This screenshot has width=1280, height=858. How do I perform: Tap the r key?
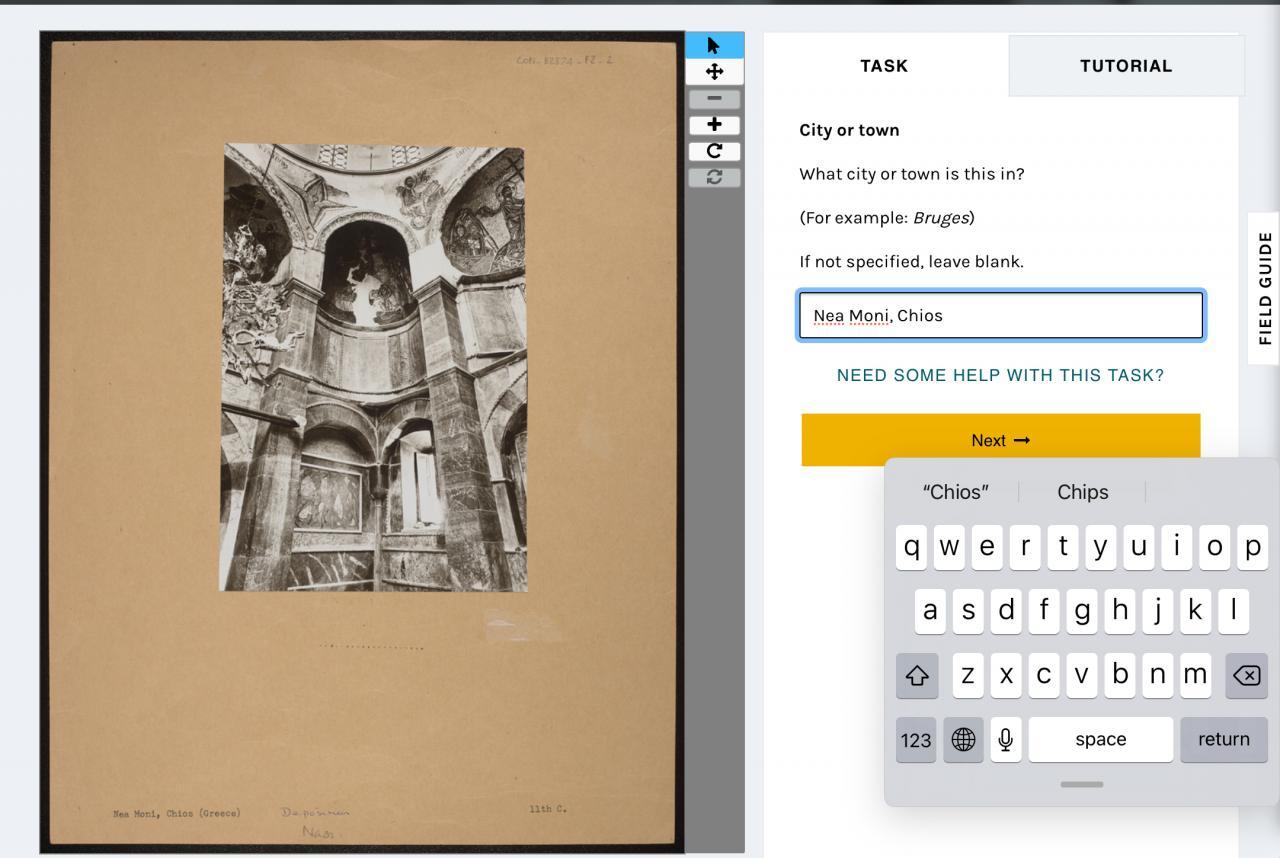coord(1025,547)
